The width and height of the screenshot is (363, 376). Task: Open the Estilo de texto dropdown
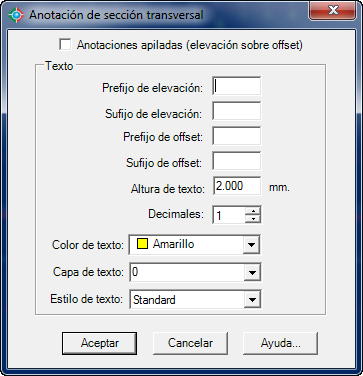pyautogui.click(x=251, y=300)
